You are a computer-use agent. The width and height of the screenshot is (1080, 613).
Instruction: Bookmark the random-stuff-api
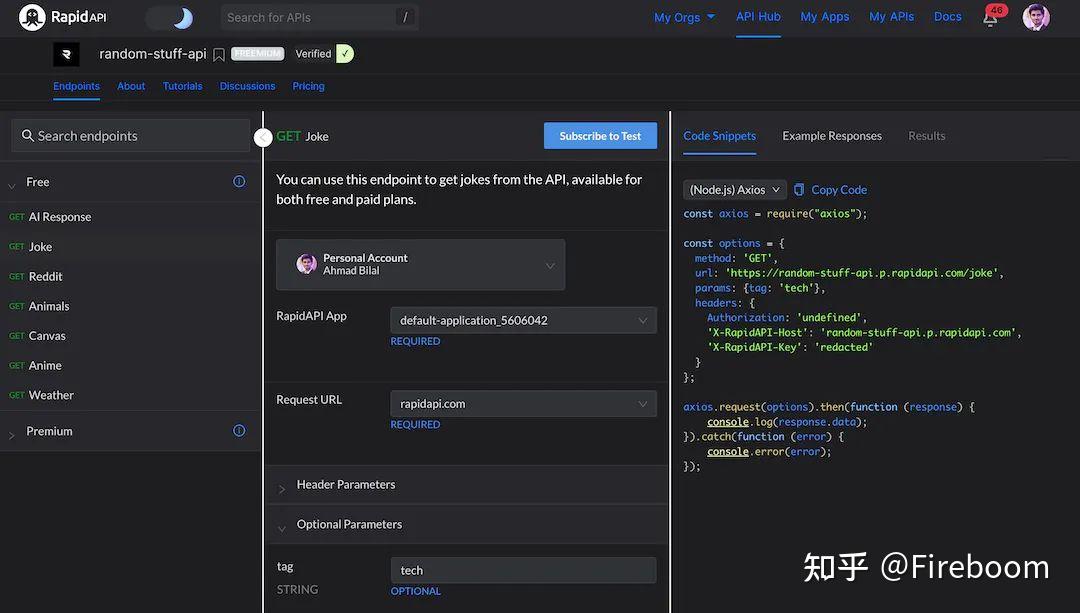[218, 54]
